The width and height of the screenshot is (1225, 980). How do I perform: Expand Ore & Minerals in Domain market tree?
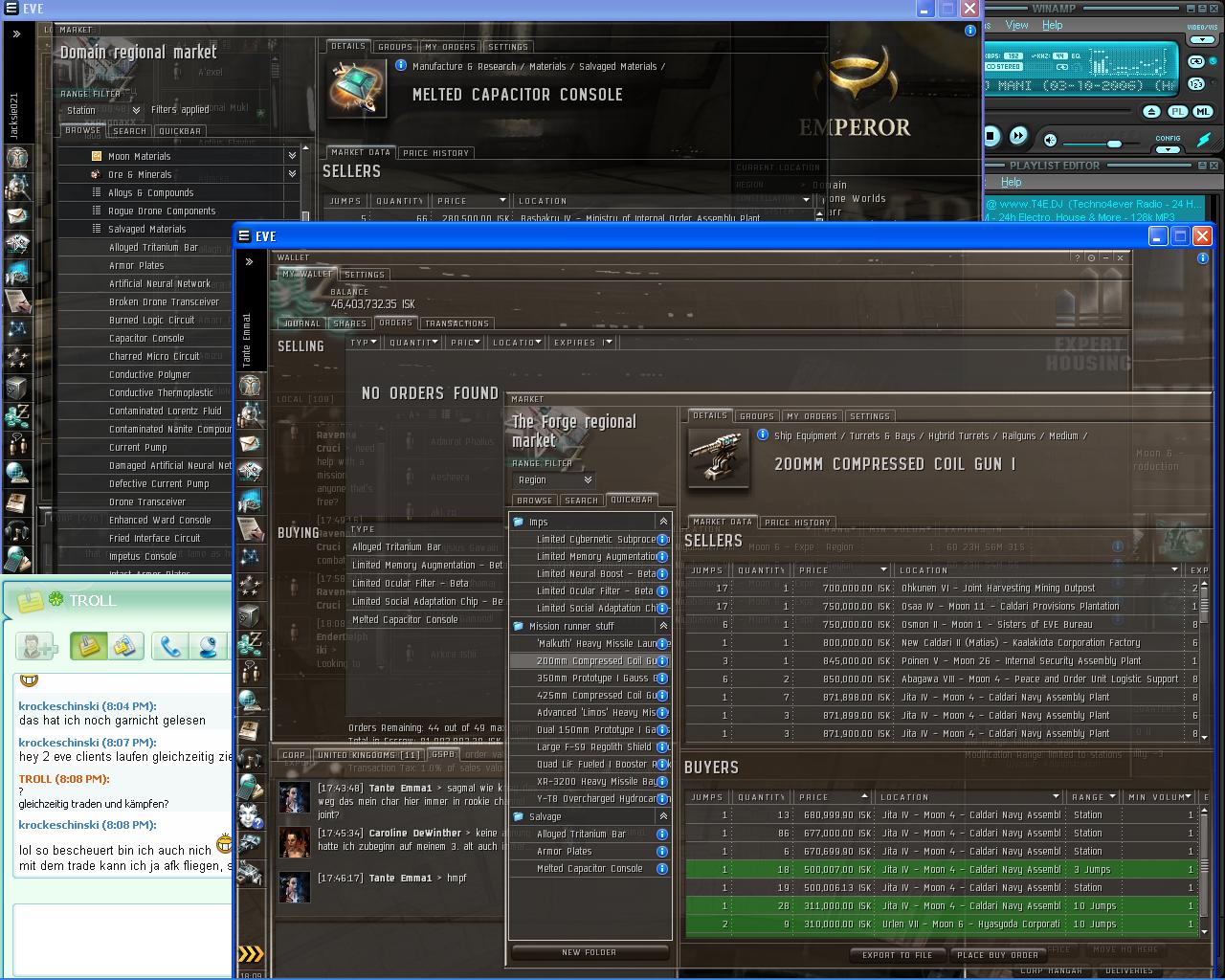(x=292, y=174)
